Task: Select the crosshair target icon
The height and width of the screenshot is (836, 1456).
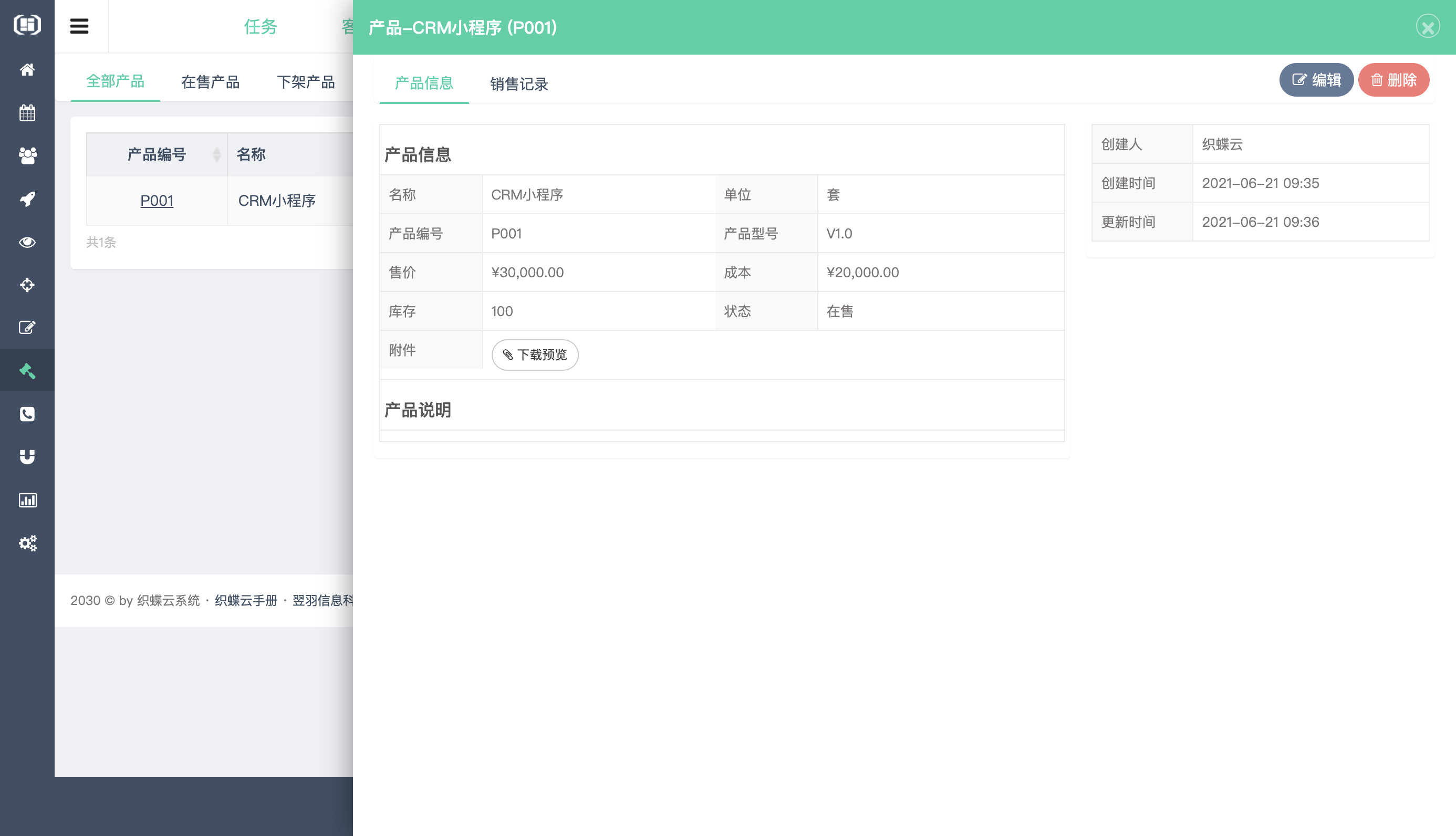Action: tap(27, 285)
